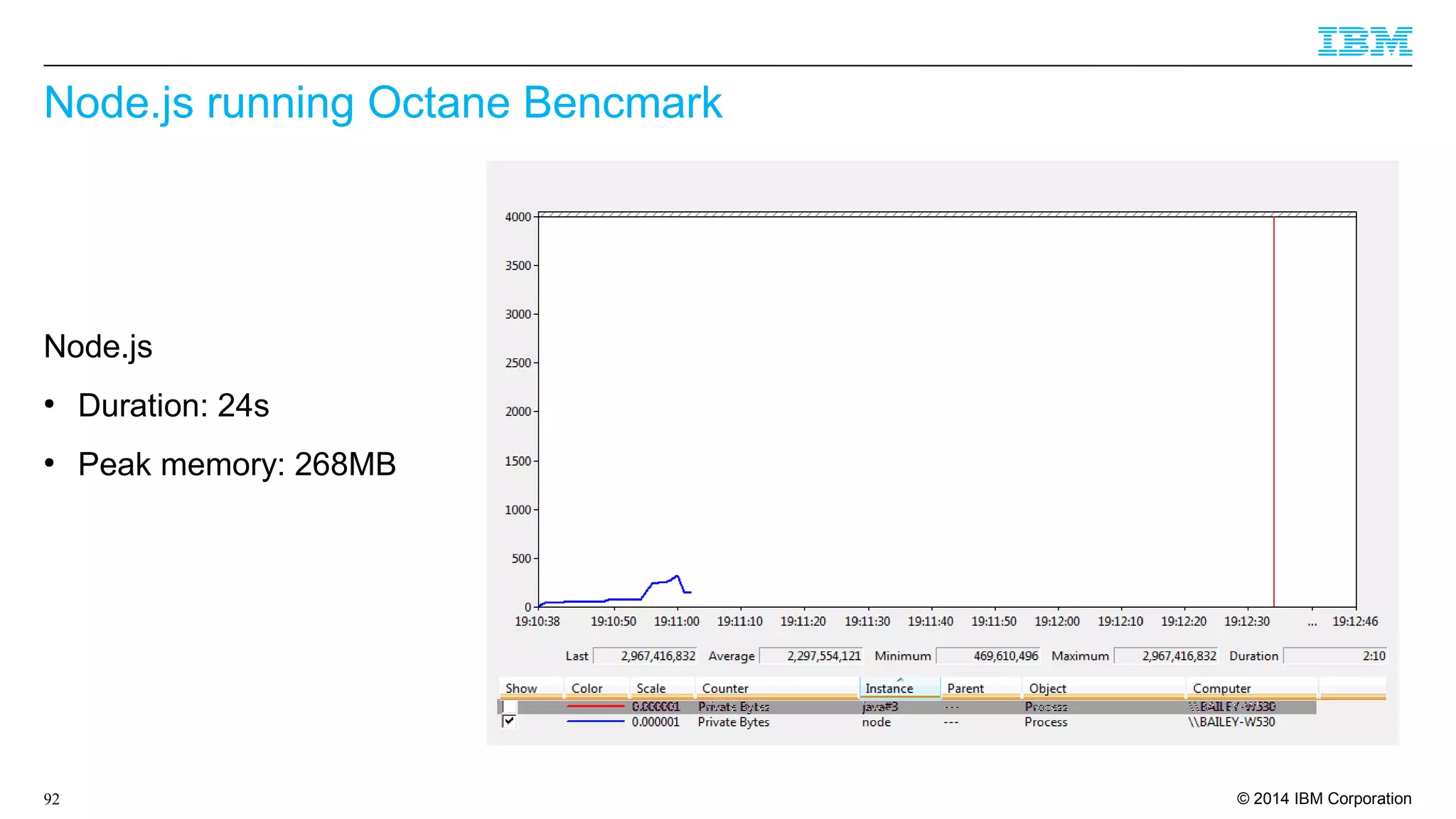Click the 19:11:00 time axis label

tap(677, 621)
